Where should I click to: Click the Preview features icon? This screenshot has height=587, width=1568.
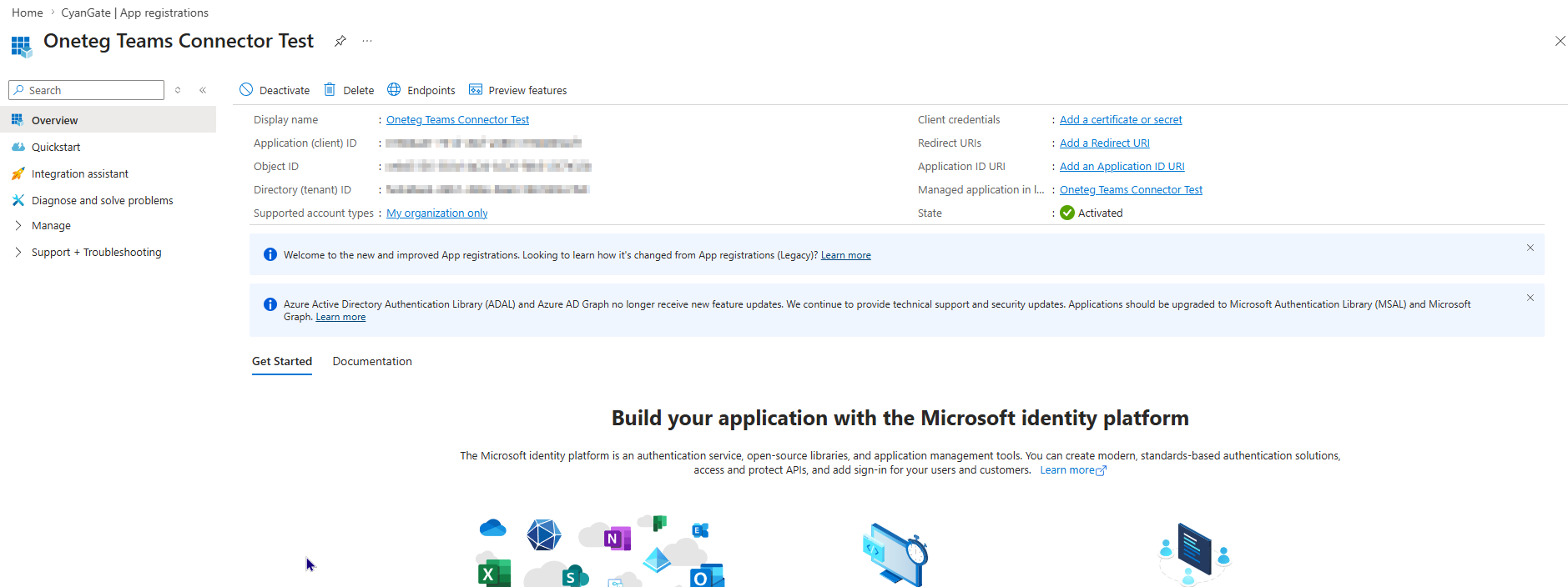tap(476, 89)
